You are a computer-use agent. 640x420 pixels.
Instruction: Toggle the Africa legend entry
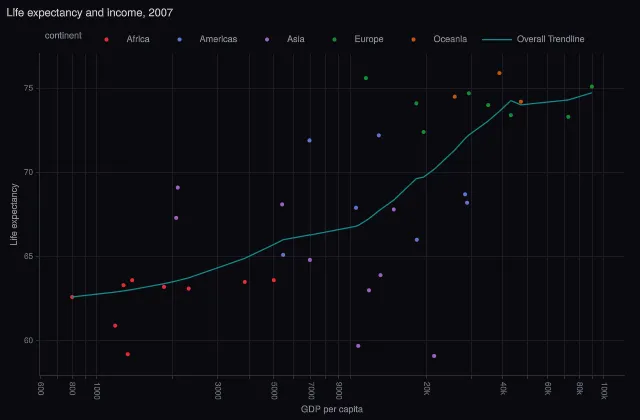128,39
